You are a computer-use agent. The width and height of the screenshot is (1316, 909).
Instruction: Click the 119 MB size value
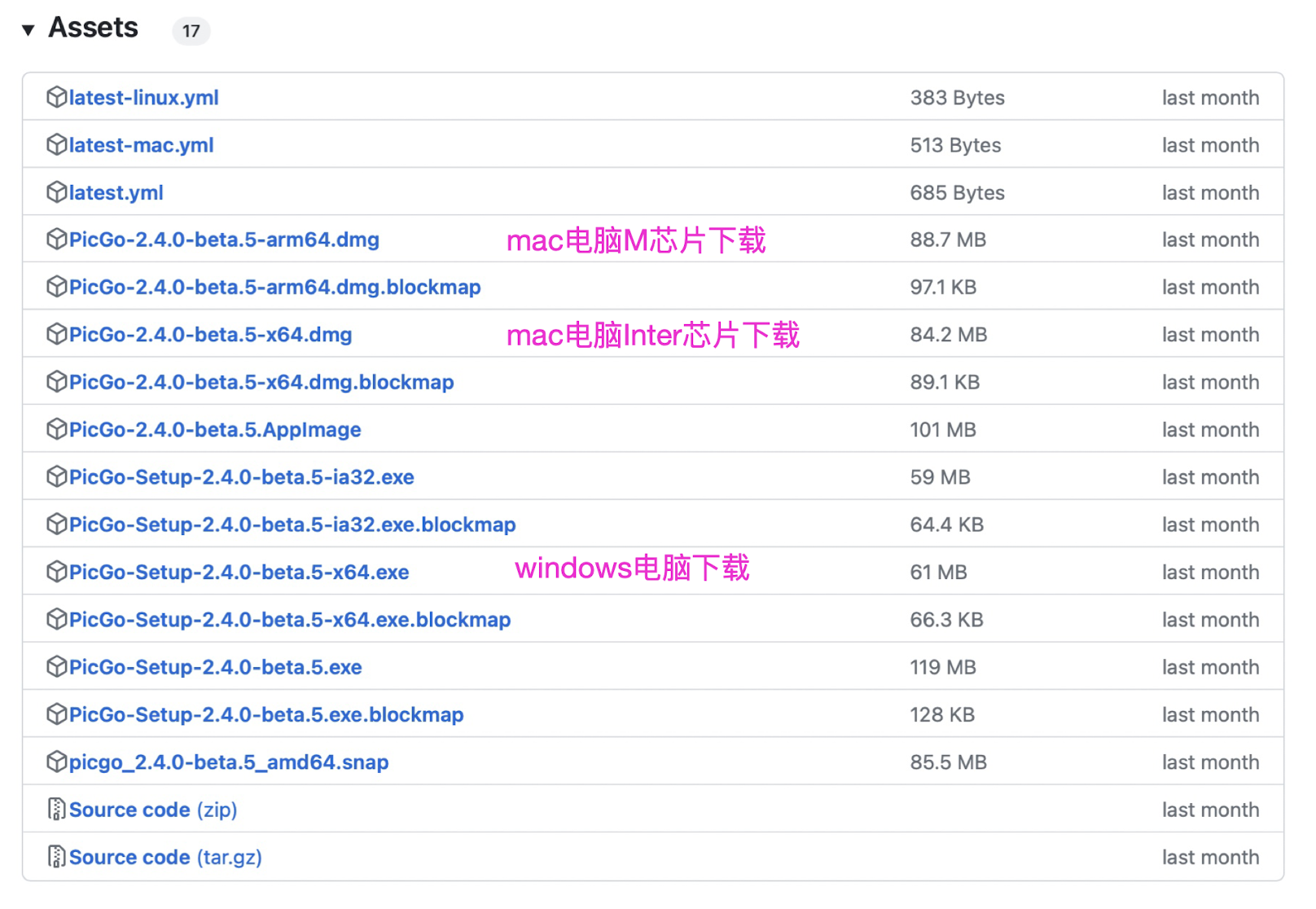click(943, 667)
